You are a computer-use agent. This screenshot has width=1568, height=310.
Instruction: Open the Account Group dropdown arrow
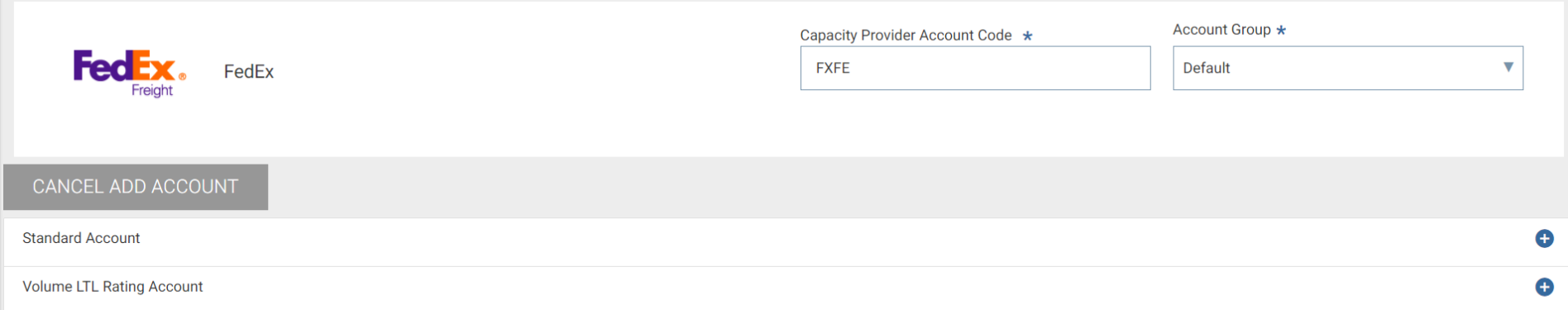[1508, 67]
